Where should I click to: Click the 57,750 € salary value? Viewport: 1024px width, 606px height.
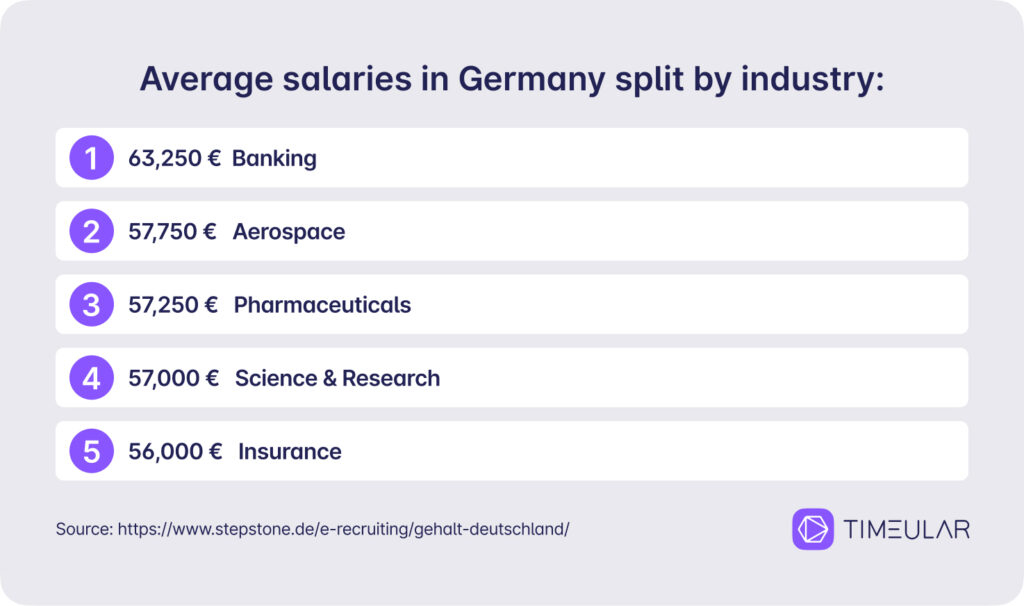click(x=172, y=231)
